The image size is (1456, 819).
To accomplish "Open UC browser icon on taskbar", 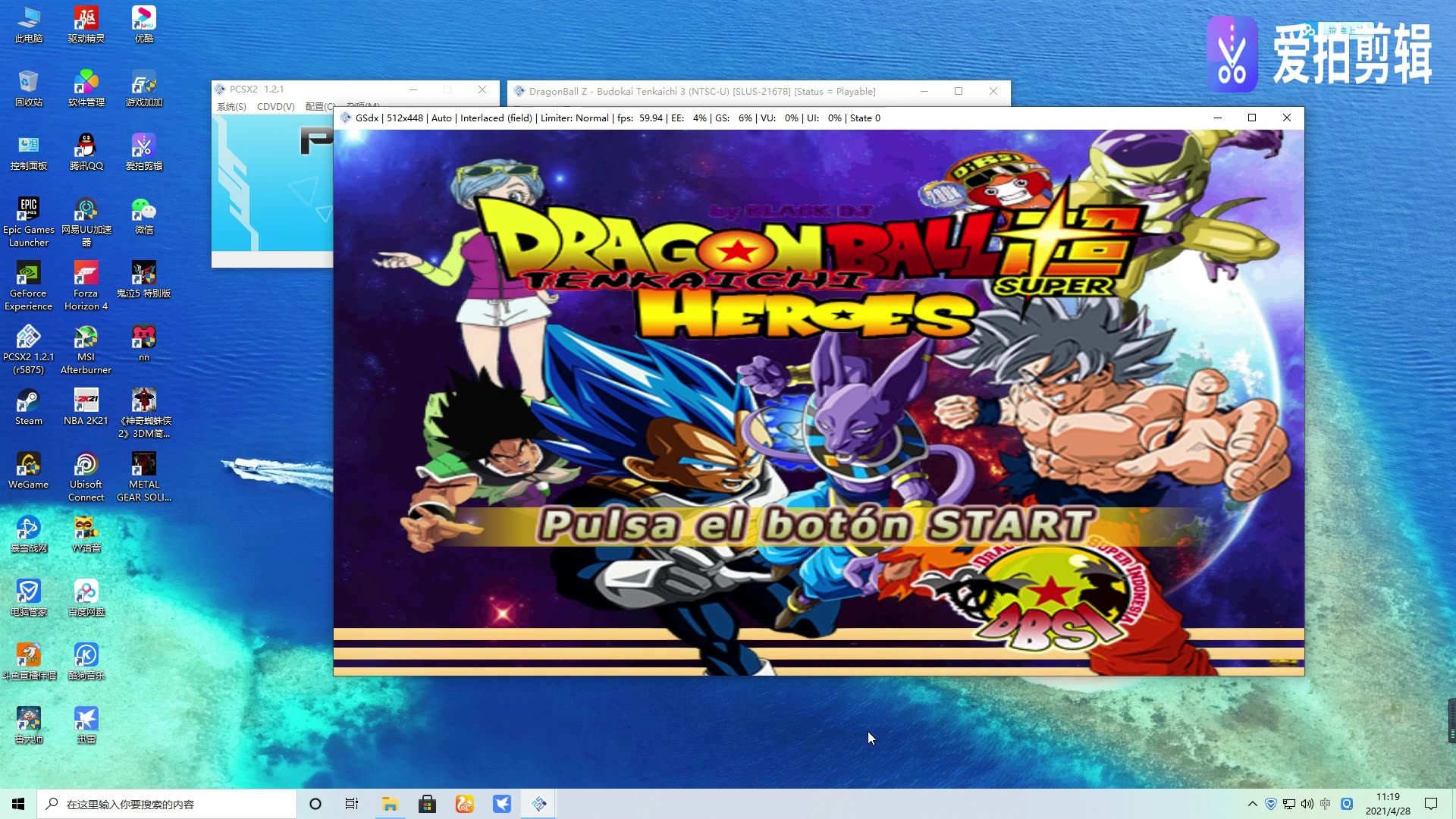I will point(464,804).
